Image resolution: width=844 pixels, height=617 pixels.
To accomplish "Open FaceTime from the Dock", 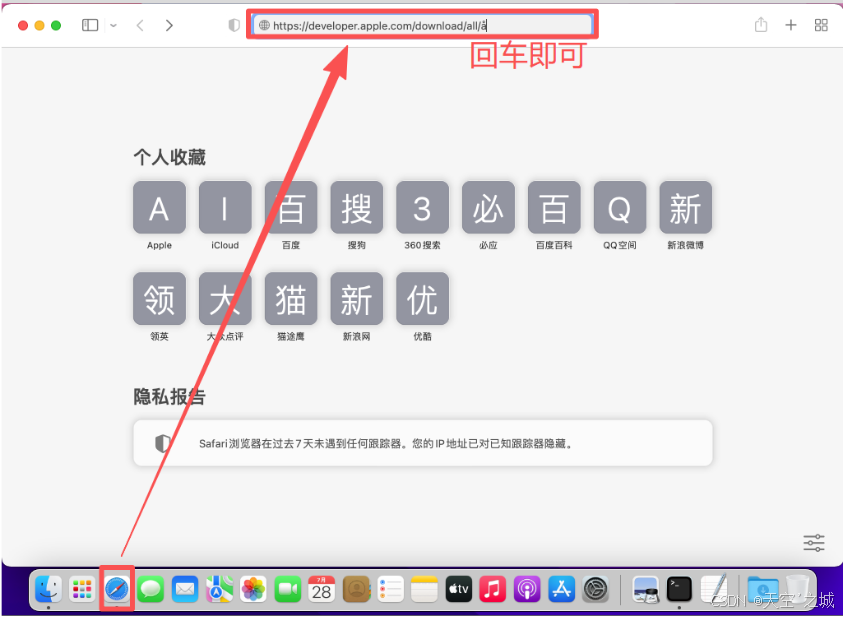I will pos(287,589).
